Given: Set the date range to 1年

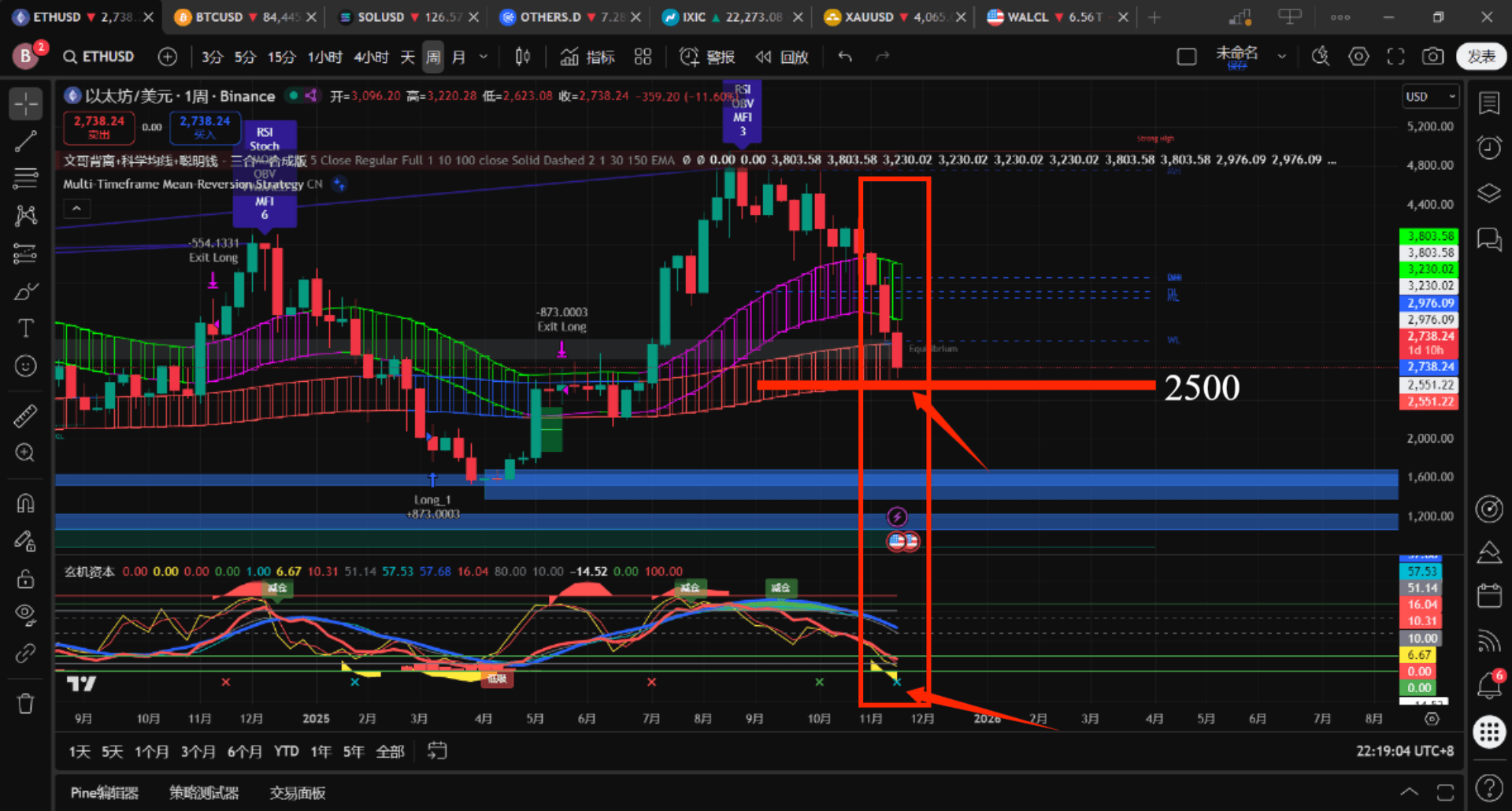Looking at the screenshot, I should click(321, 751).
